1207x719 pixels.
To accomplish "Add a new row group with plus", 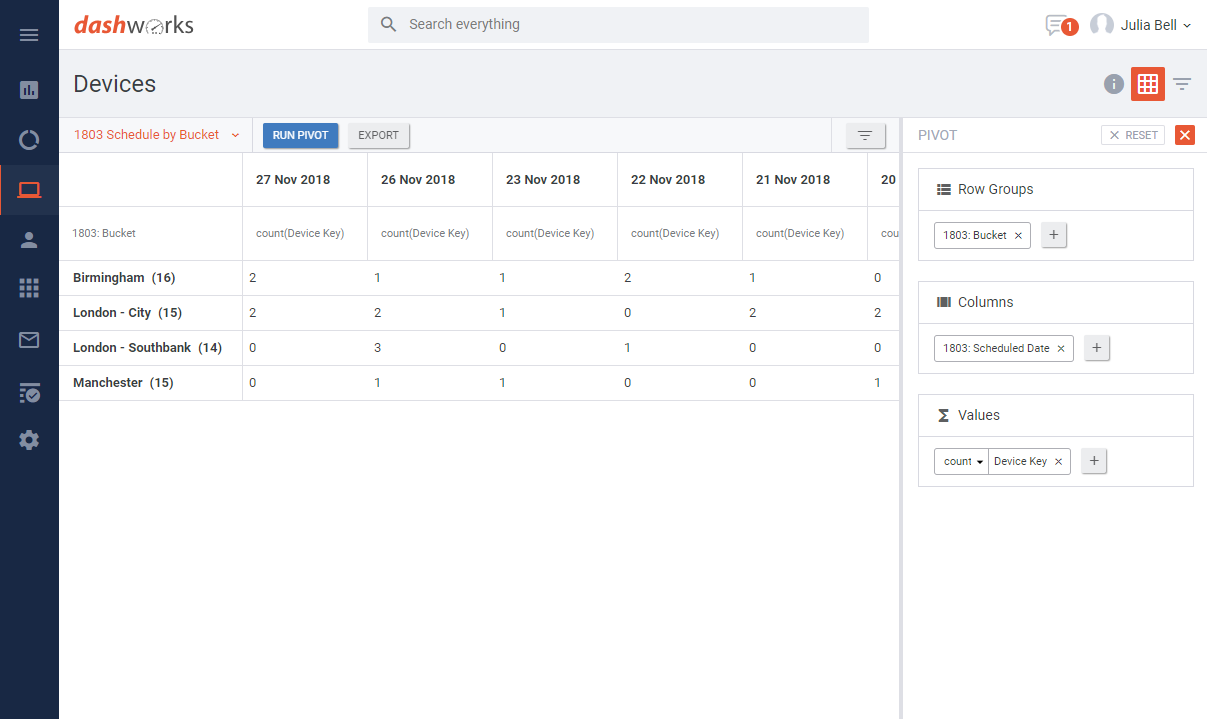I will click(x=1054, y=235).
